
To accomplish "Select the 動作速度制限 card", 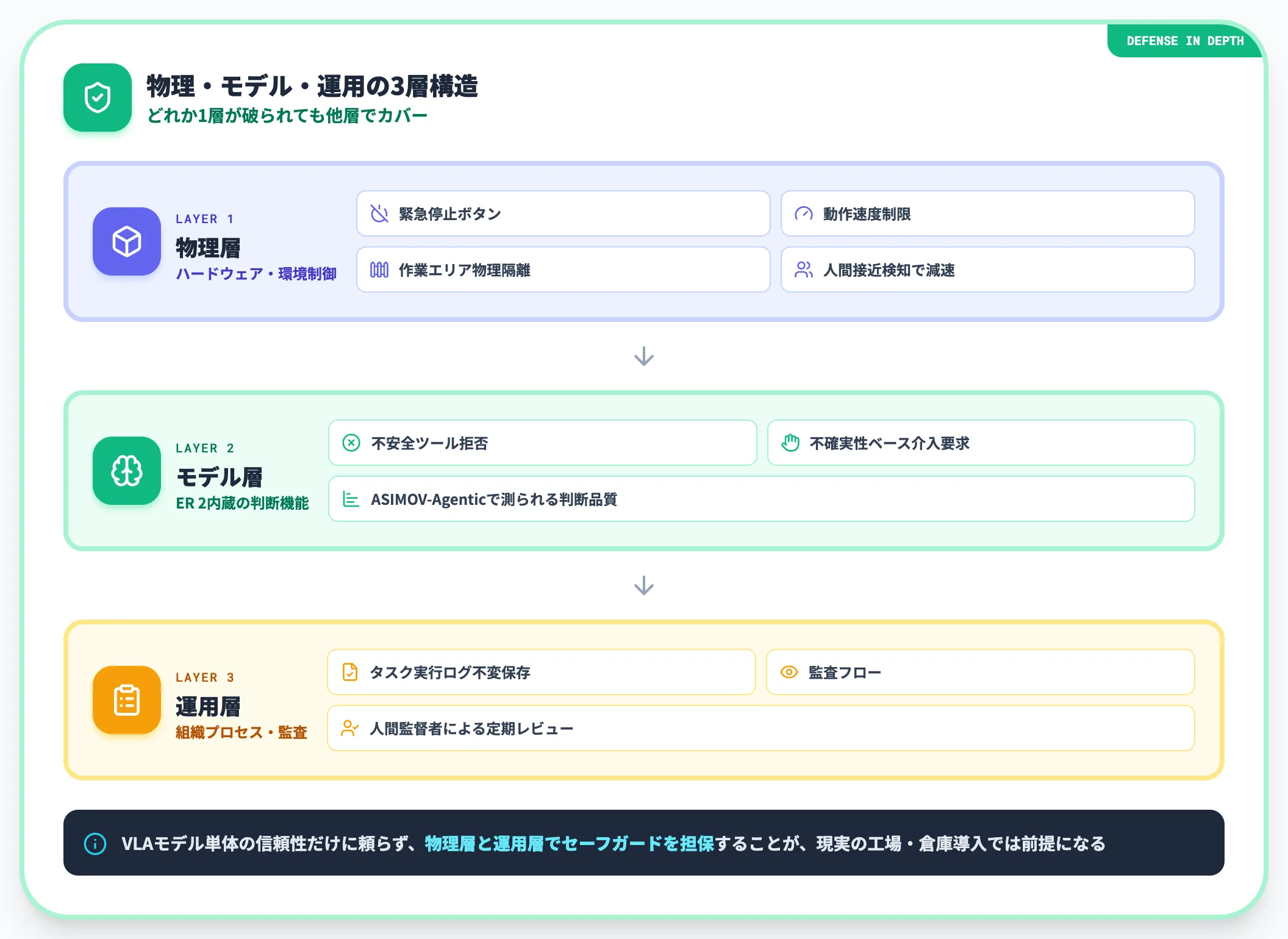I will point(988,213).
